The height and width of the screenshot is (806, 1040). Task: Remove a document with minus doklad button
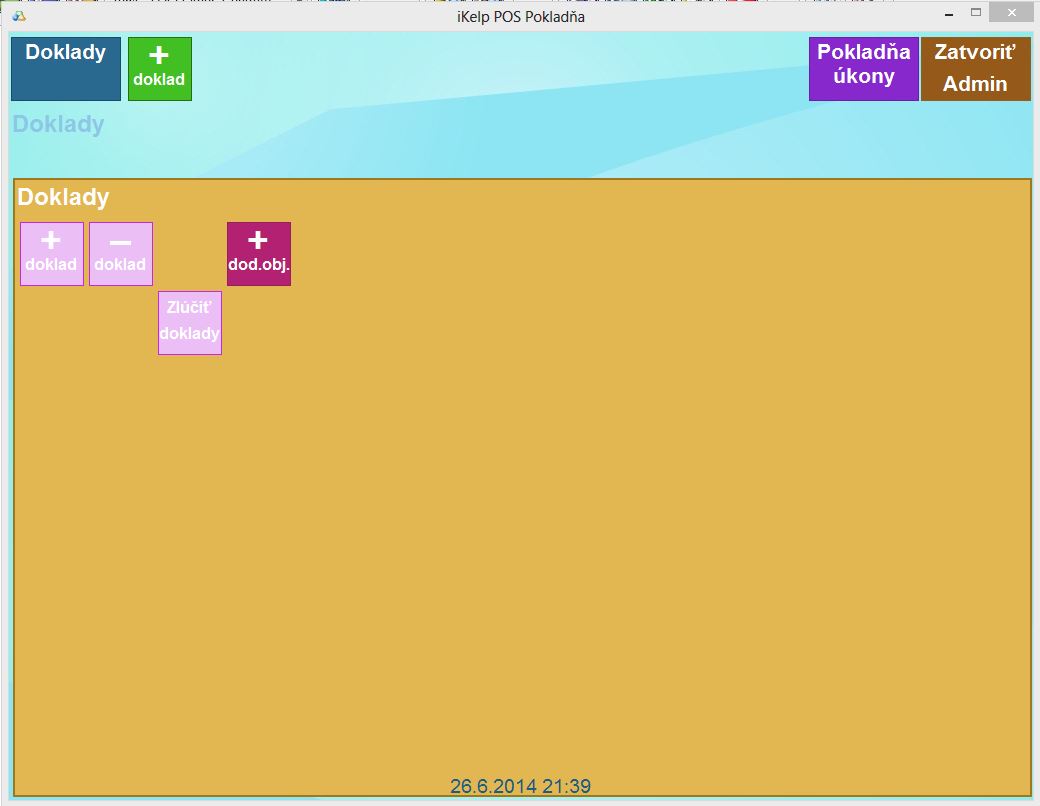coord(121,254)
